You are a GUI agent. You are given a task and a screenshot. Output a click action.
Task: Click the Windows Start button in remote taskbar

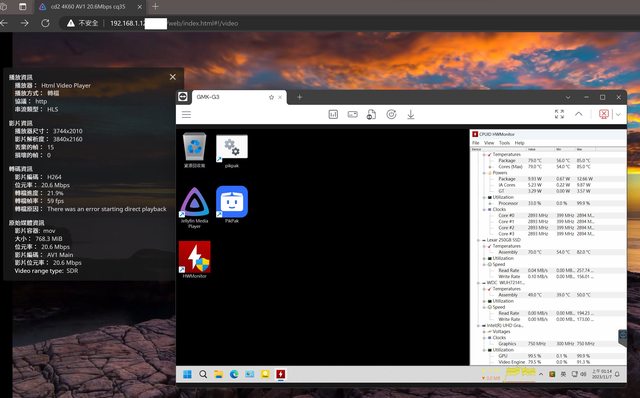187,374
